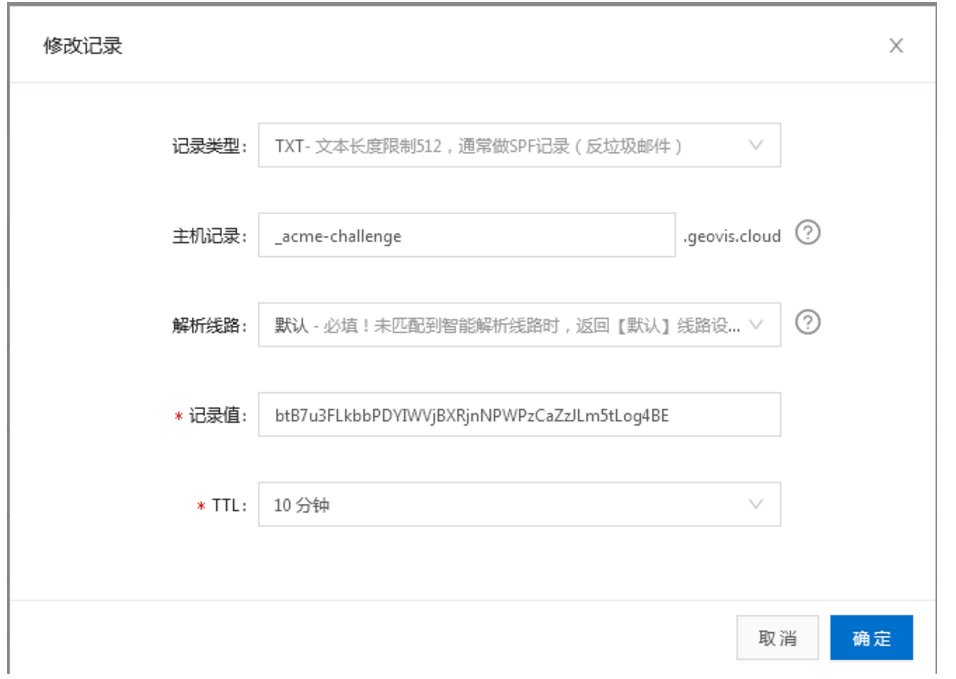Screen dimensions: 956x679
Task: Open the 记录类型 TXT dropdown
Action: 519,145
